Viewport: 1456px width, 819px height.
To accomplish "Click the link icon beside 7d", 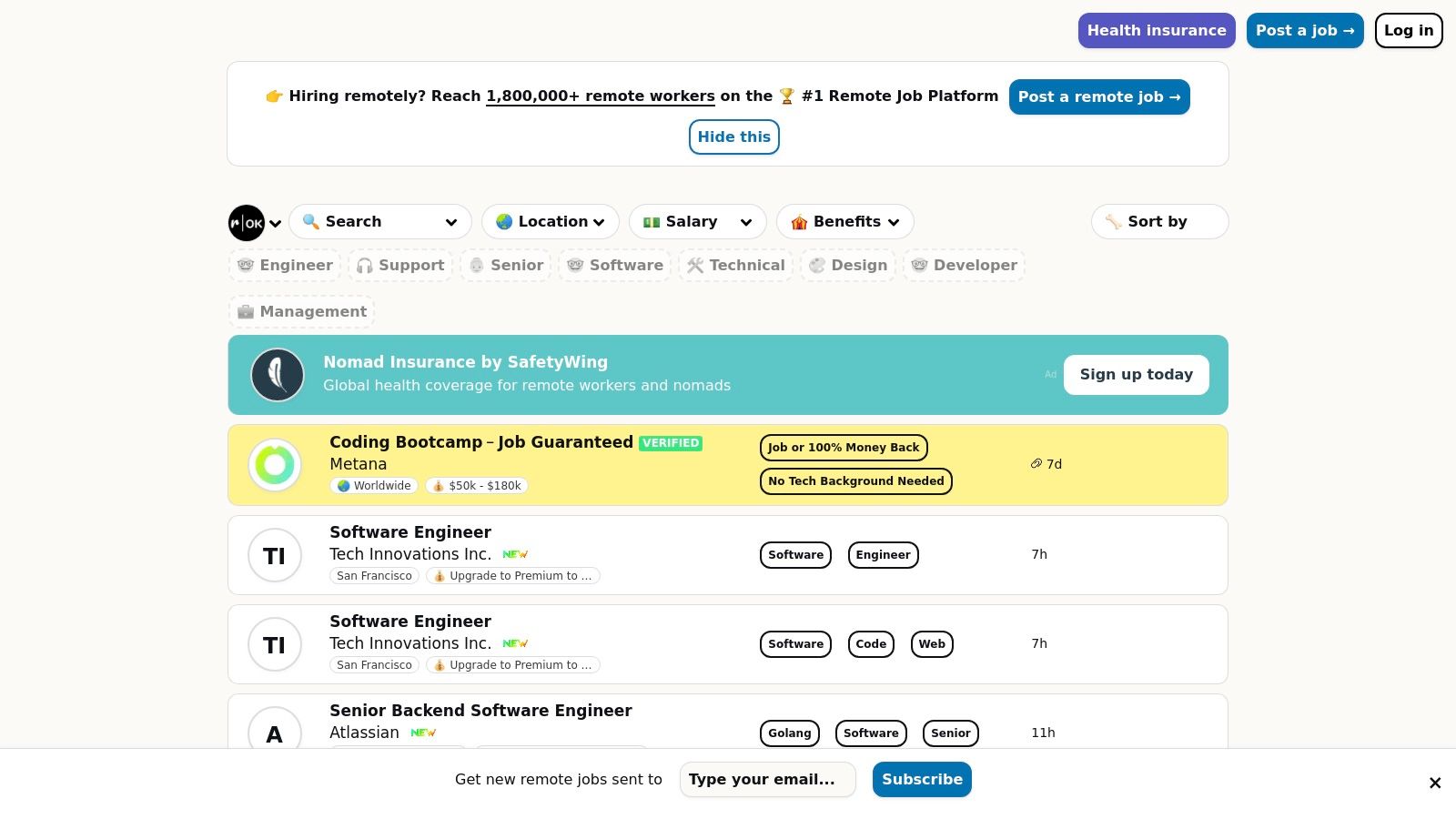I will 1036,464.
